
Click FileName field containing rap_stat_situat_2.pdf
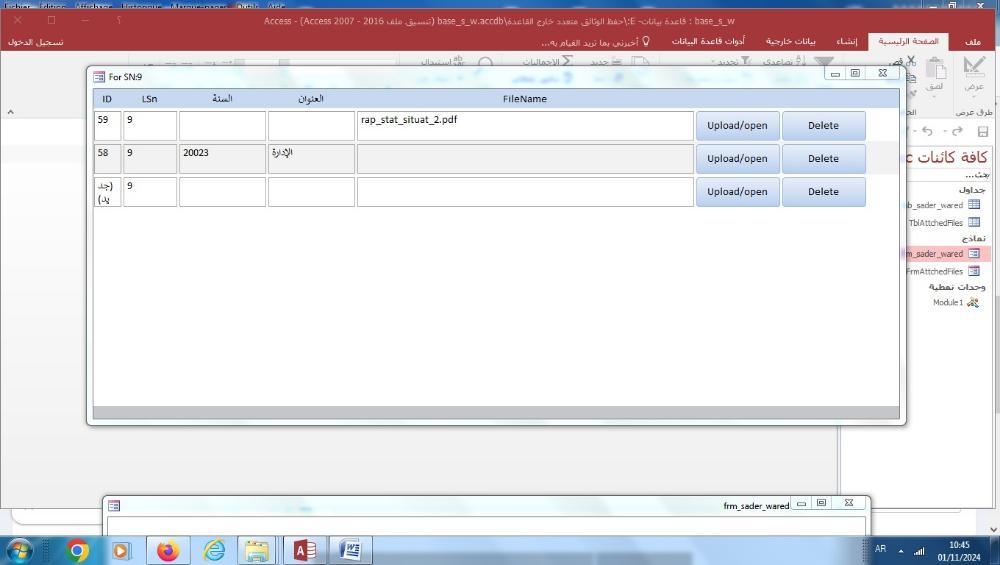point(525,126)
